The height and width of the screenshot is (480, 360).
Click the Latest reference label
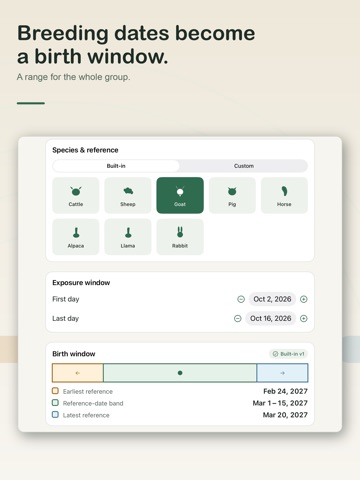point(86,415)
